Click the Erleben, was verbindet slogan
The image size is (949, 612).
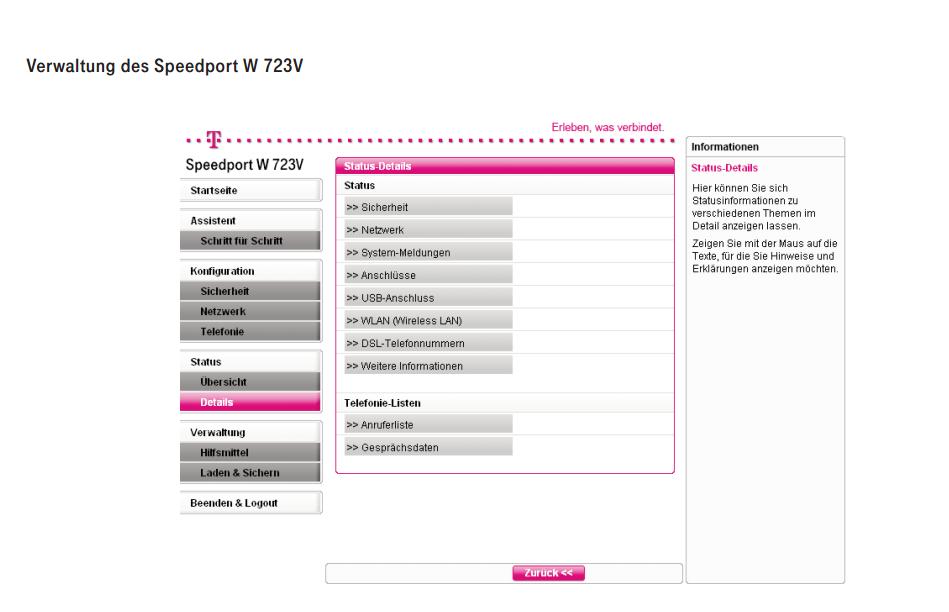[x=608, y=127]
